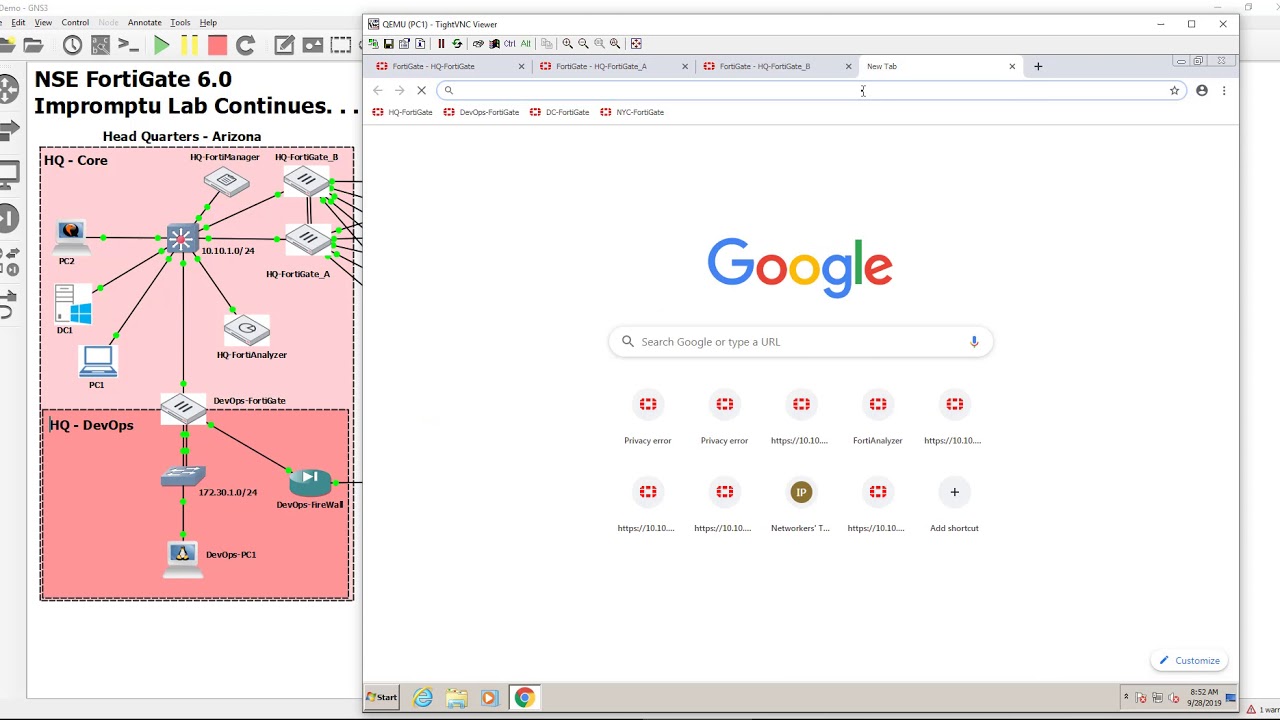The width and height of the screenshot is (1280, 720).
Task: Save the TightVNC session with the disk icon
Action: click(x=389, y=43)
